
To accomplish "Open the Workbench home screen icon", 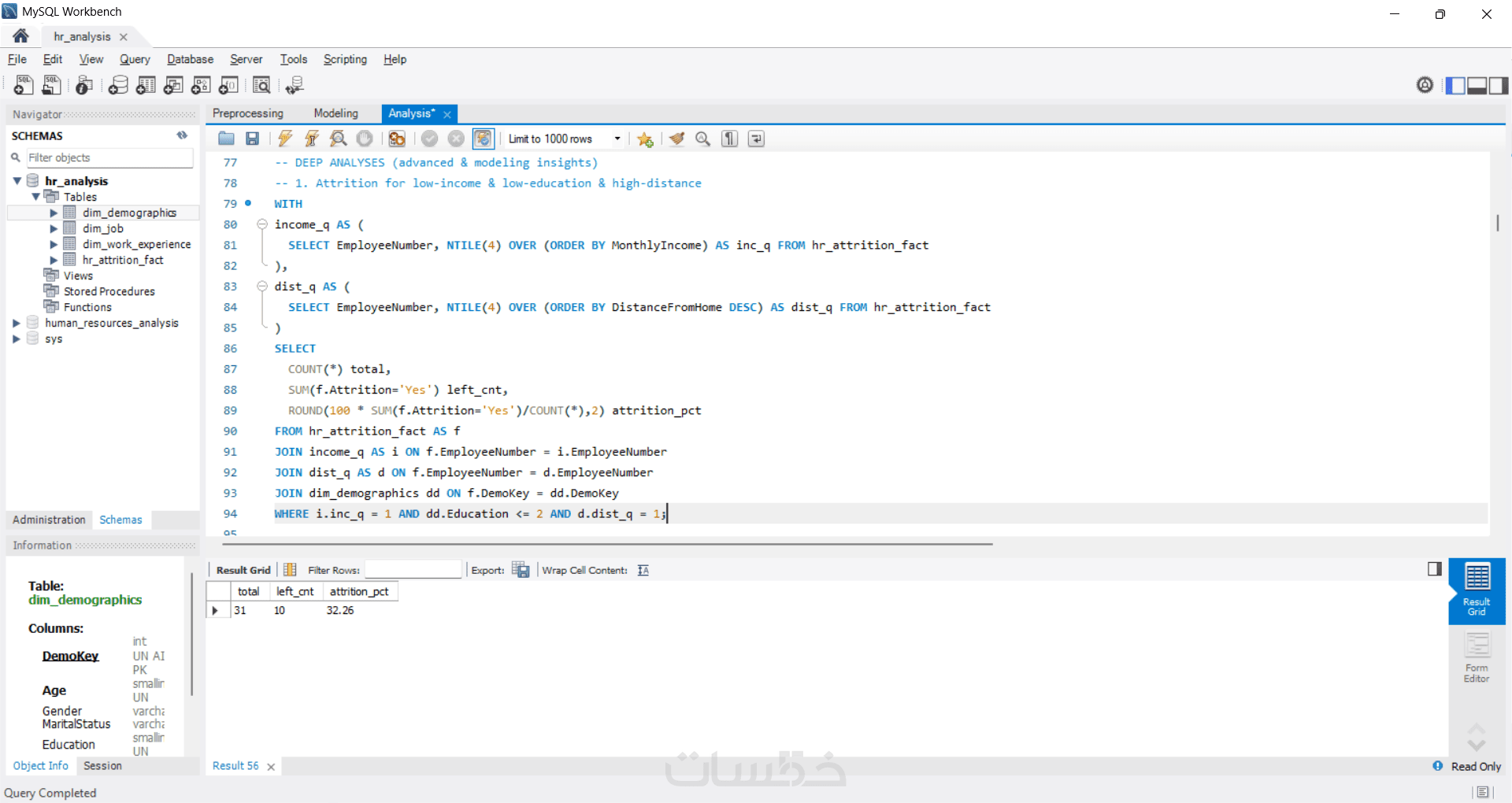I will coord(21,36).
